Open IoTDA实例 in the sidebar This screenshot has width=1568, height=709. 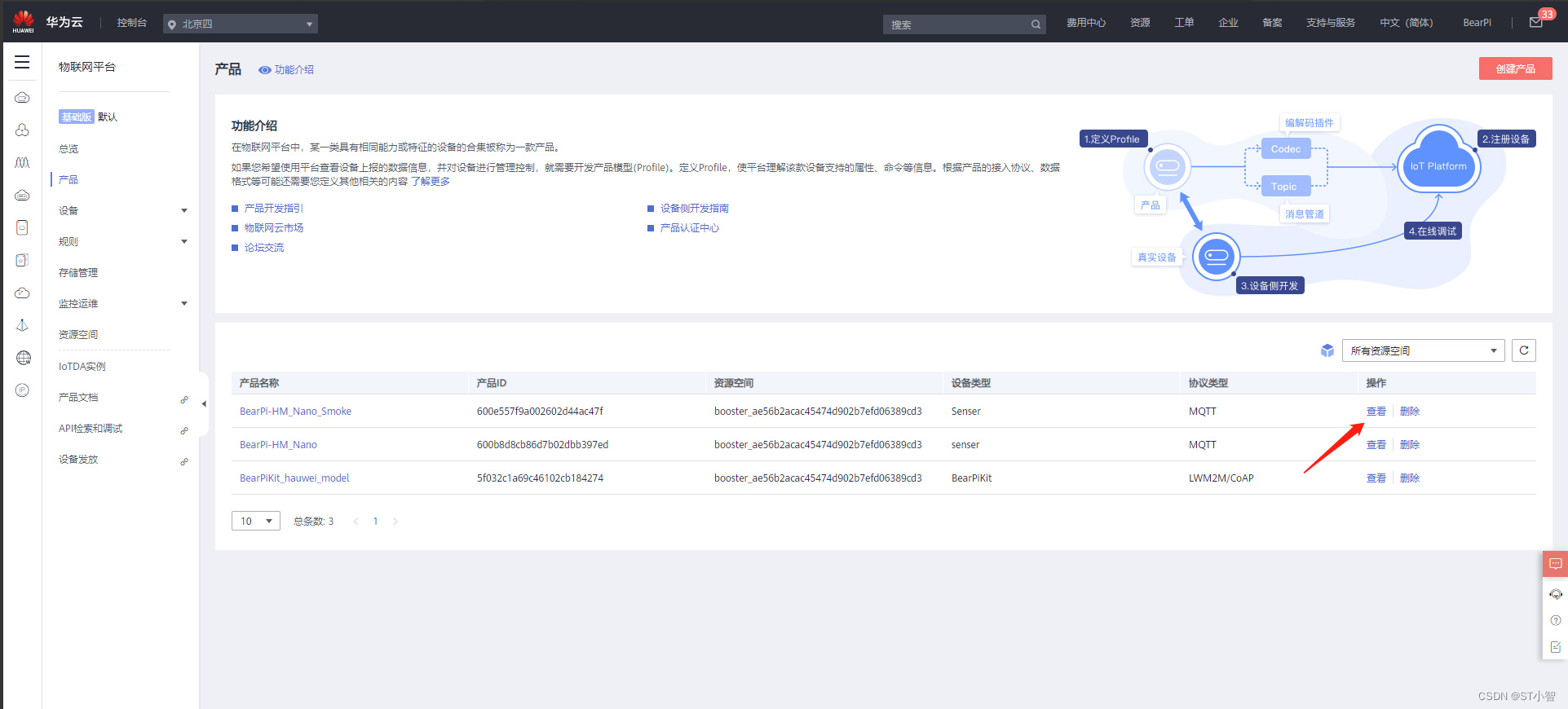tap(82, 367)
